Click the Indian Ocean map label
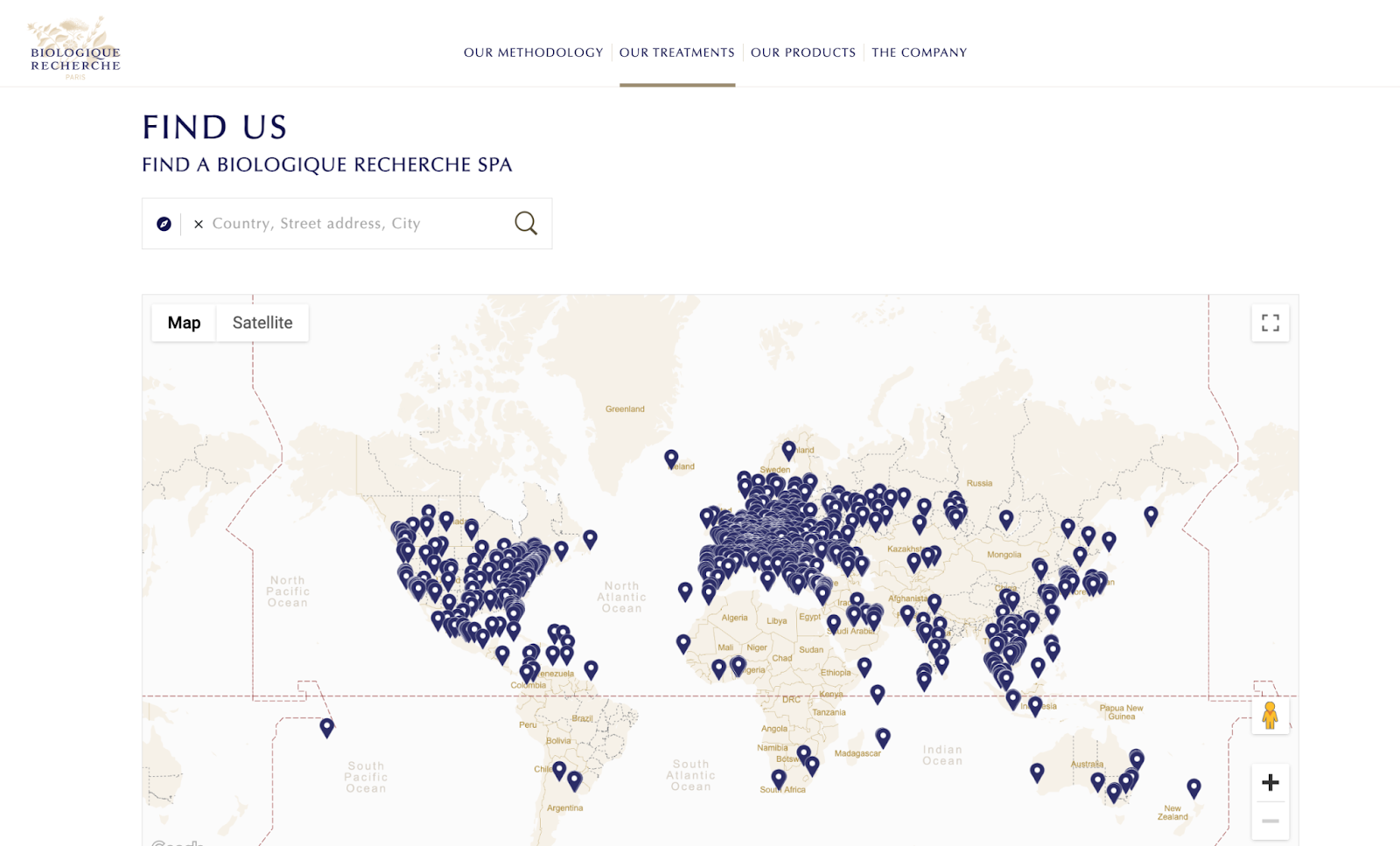The height and width of the screenshot is (846, 1400). point(942,755)
